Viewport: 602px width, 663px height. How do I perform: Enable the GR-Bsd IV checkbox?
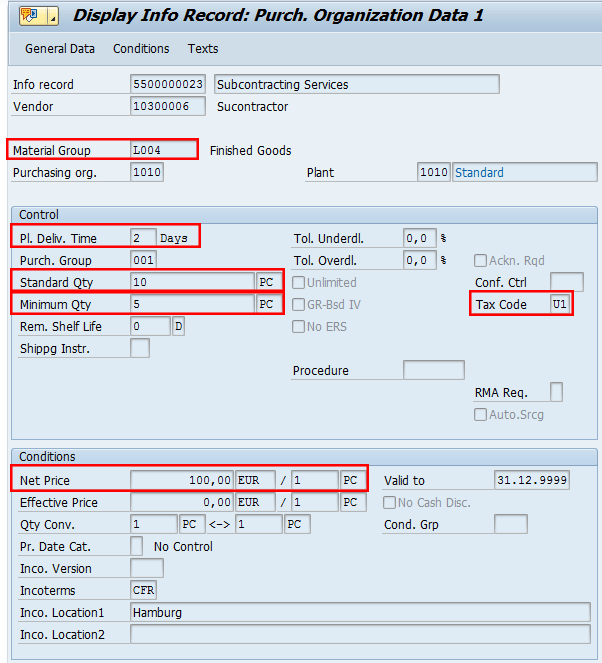tap(298, 304)
